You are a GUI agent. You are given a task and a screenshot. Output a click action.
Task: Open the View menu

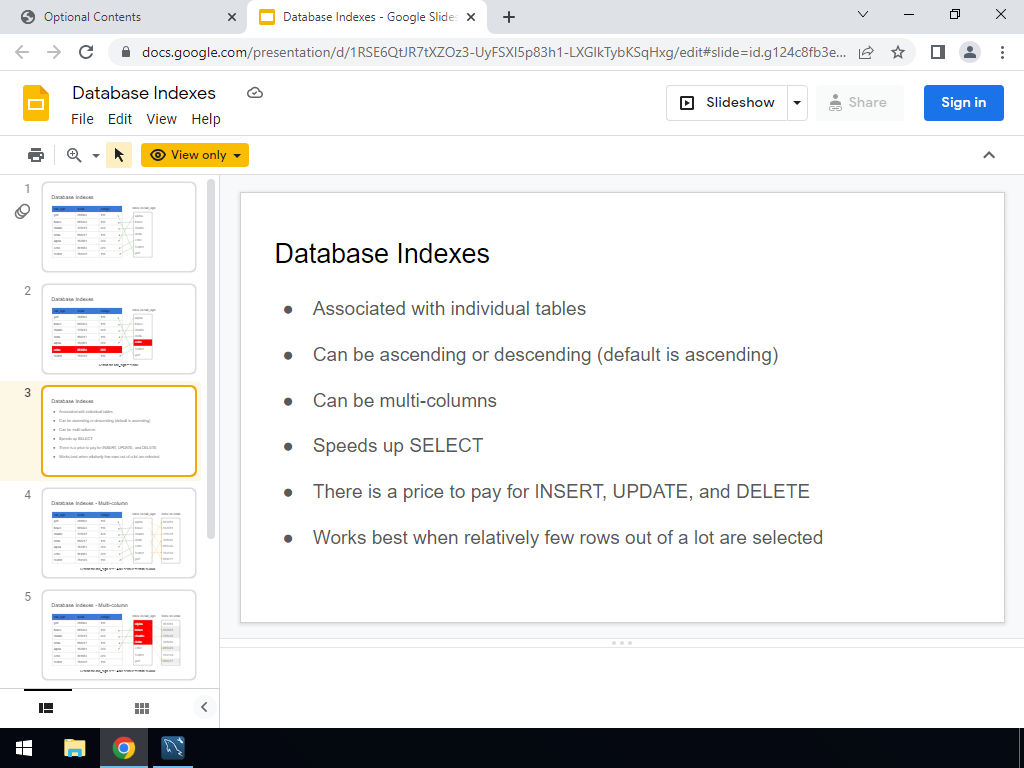[x=161, y=119]
